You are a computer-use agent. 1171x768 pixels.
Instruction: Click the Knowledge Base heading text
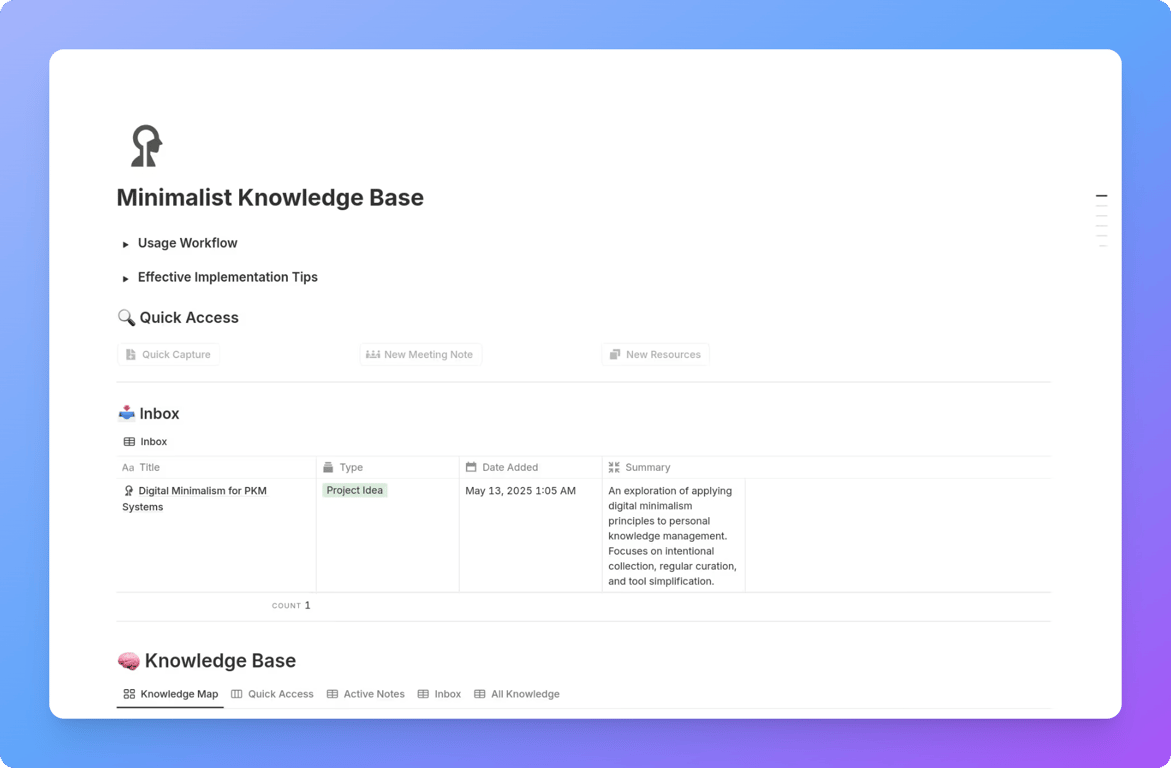[220, 660]
